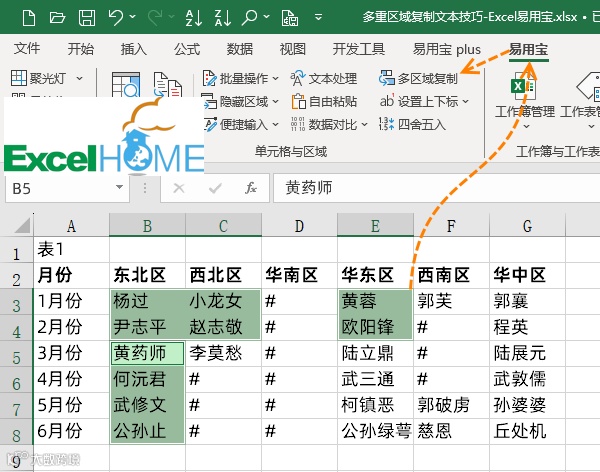Click the 工作簿管理 Excel icon
The height and width of the screenshot is (472, 600).
click(x=523, y=86)
